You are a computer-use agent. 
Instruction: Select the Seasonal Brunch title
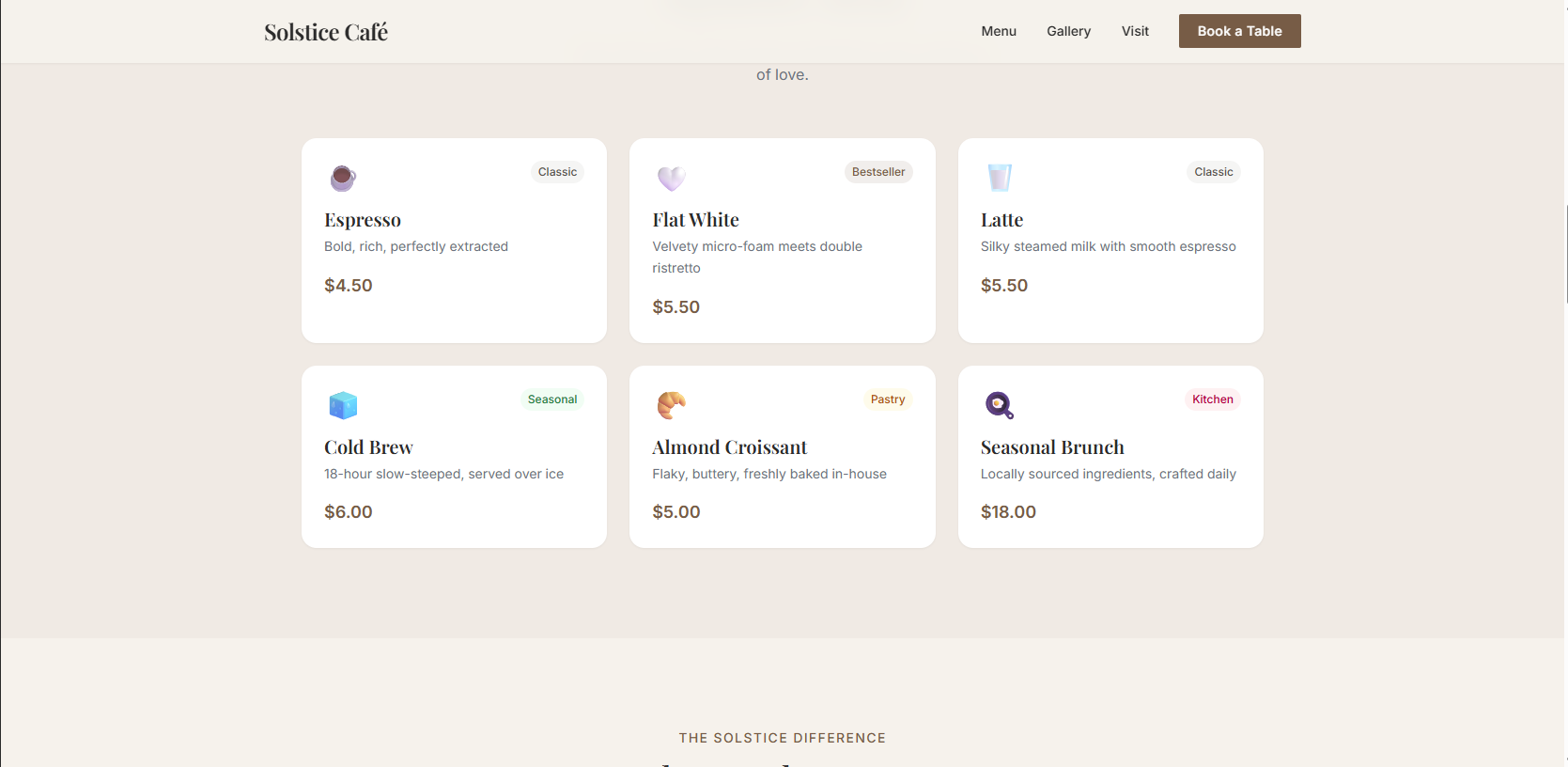[x=1052, y=447]
